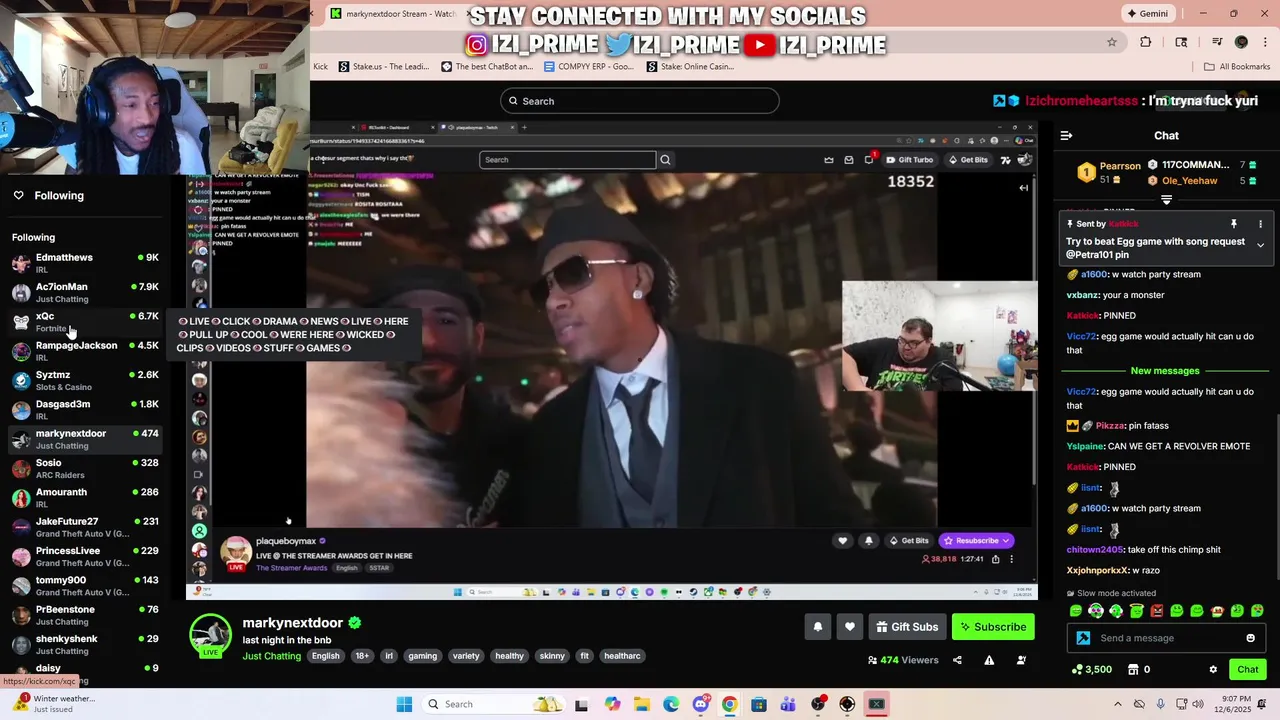Open Ac7ionMan channel in sidebar
The height and width of the screenshot is (720, 1280).
[85, 292]
